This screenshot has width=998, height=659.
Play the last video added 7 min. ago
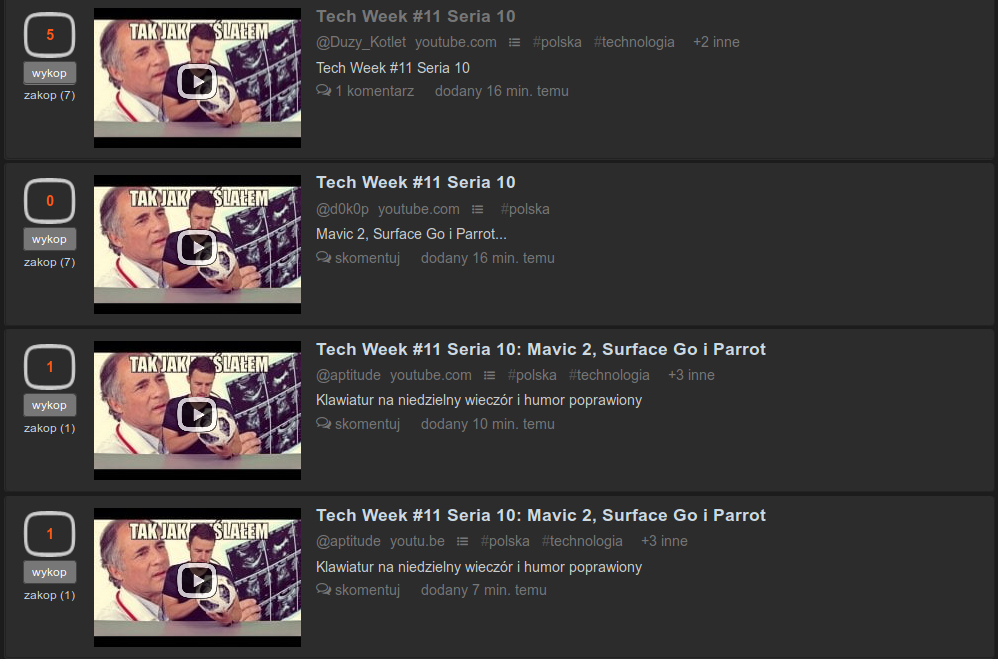click(197, 580)
